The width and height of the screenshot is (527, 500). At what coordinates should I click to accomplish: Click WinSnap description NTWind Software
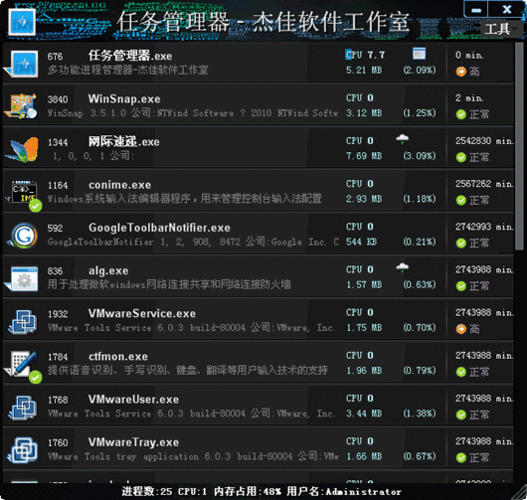(x=193, y=113)
